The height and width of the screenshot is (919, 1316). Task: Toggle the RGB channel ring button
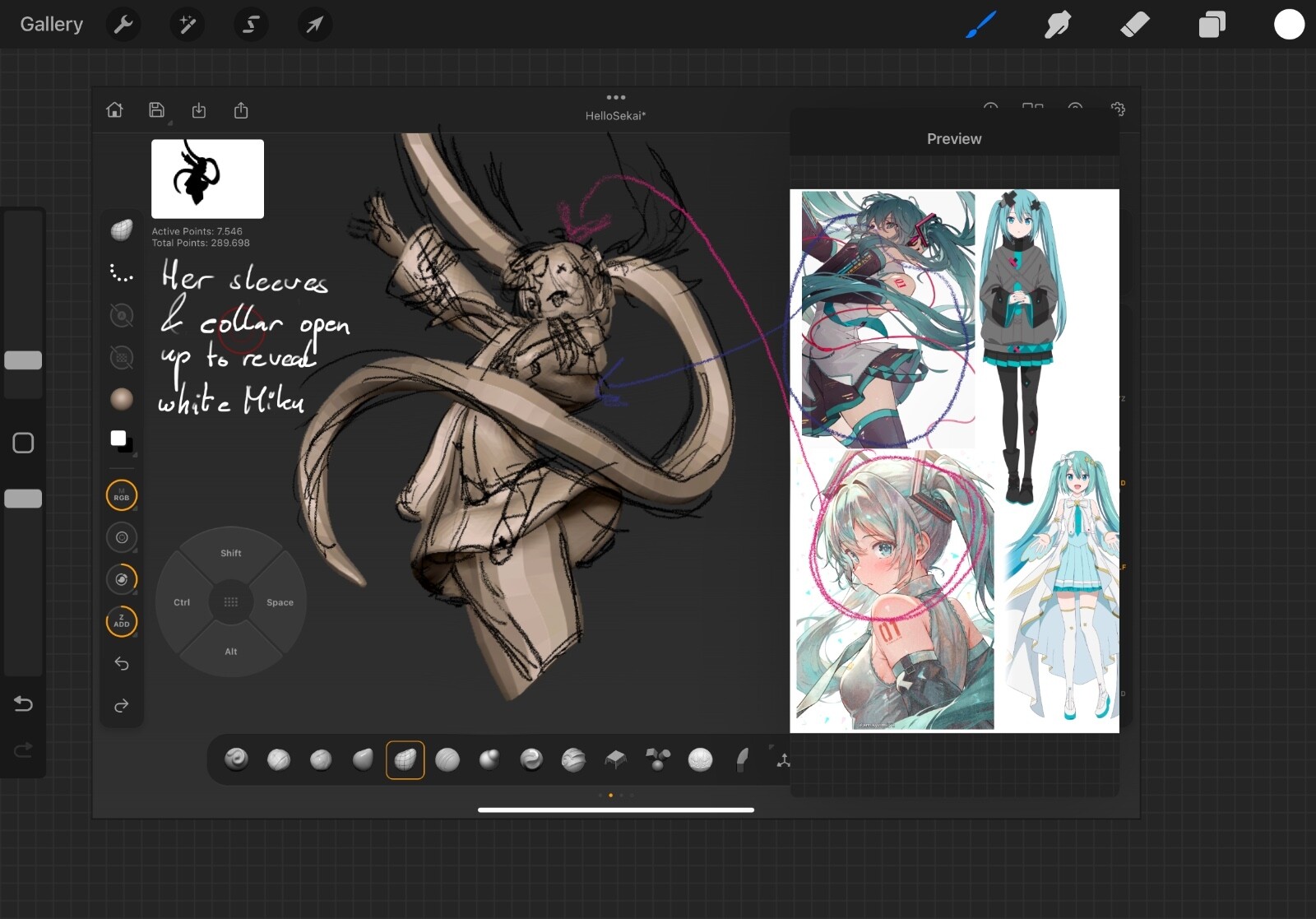(x=122, y=495)
